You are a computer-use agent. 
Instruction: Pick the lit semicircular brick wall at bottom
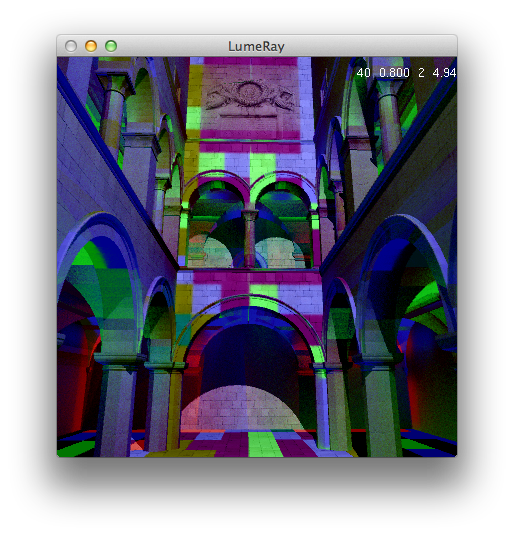(x=243, y=408)
